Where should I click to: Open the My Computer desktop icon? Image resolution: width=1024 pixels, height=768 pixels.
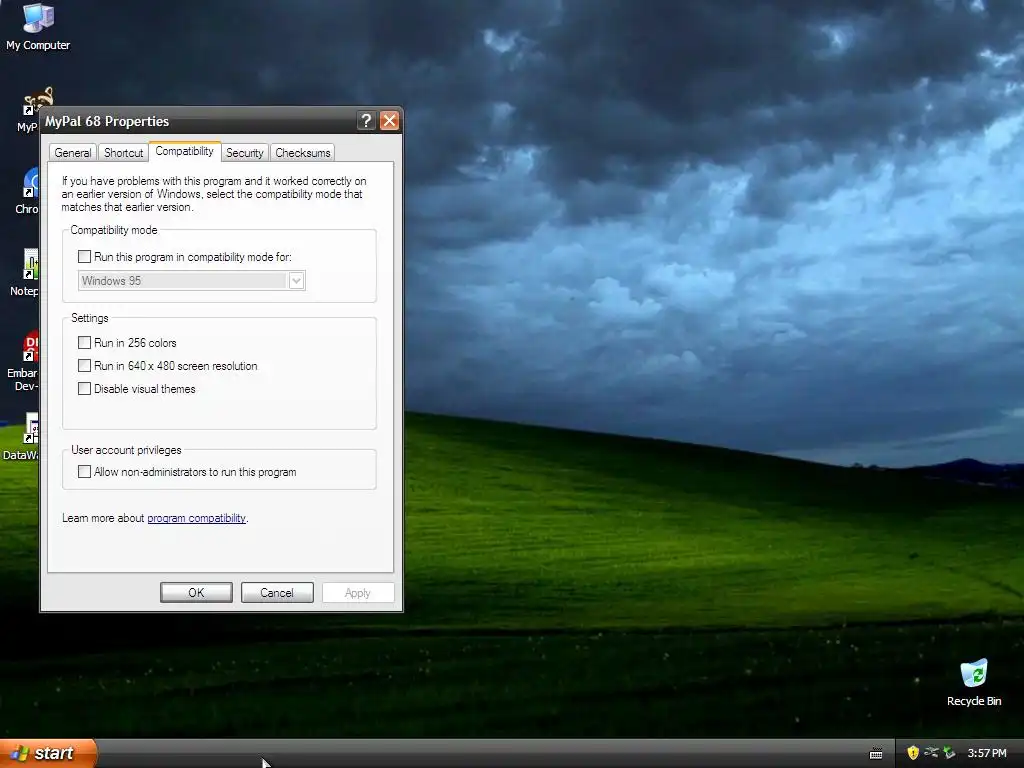coord(38,27)
